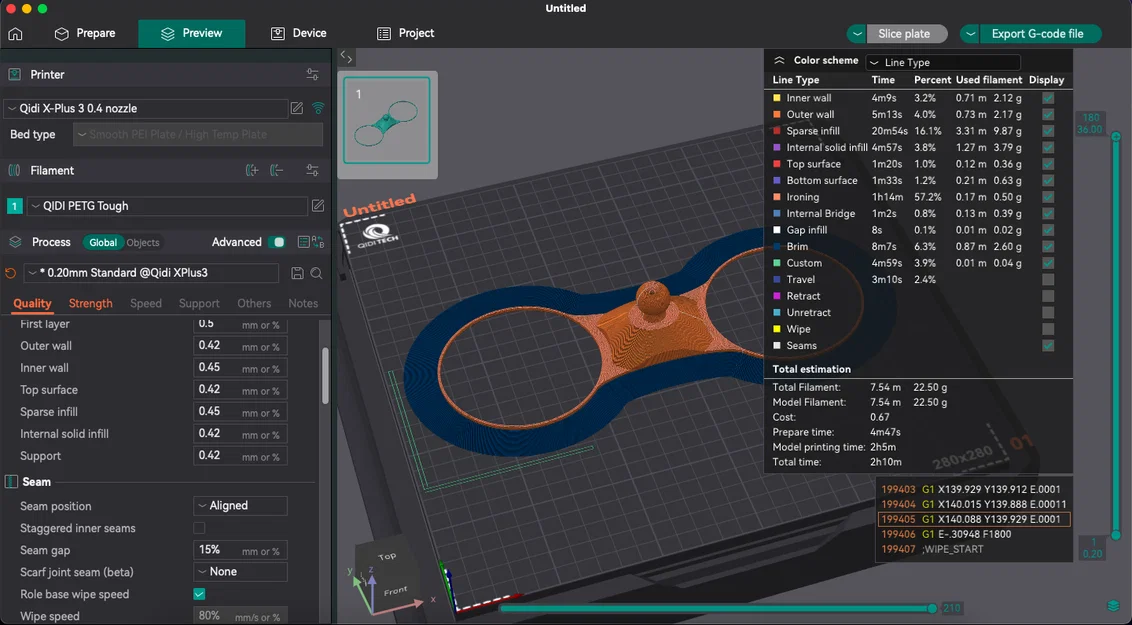Switch to the Project tab
Viewport: 1132px width, 625px height.
click(x=406, y=33)
